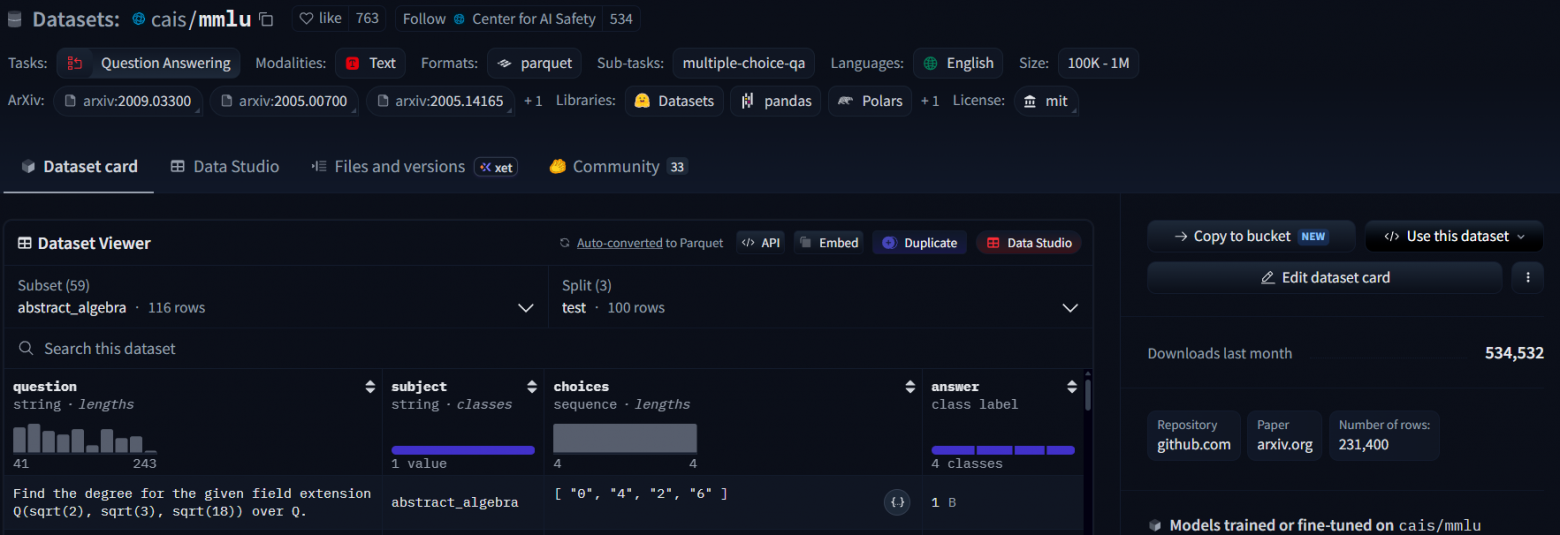Select the Polars library tag
This screenshot has width=1560, height=535.
[x=870, y=101]
